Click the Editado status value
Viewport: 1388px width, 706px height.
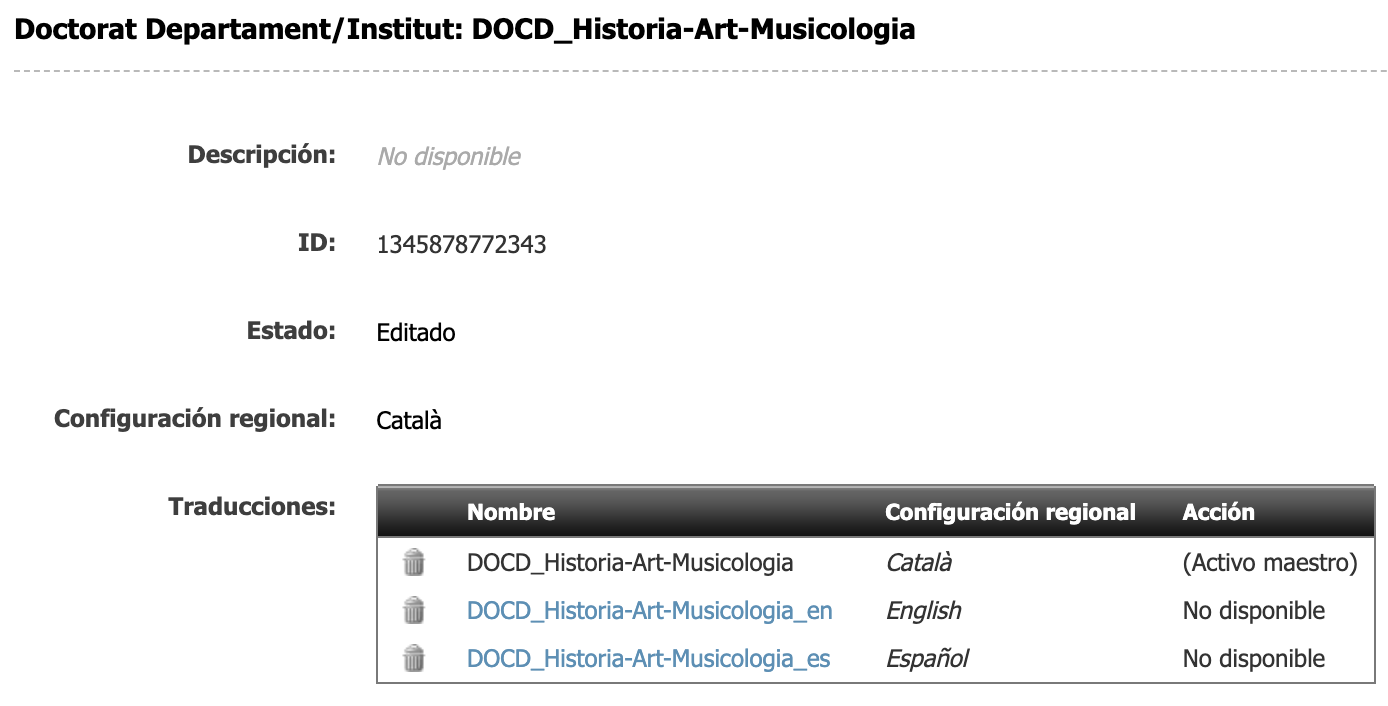pos(416,333)
